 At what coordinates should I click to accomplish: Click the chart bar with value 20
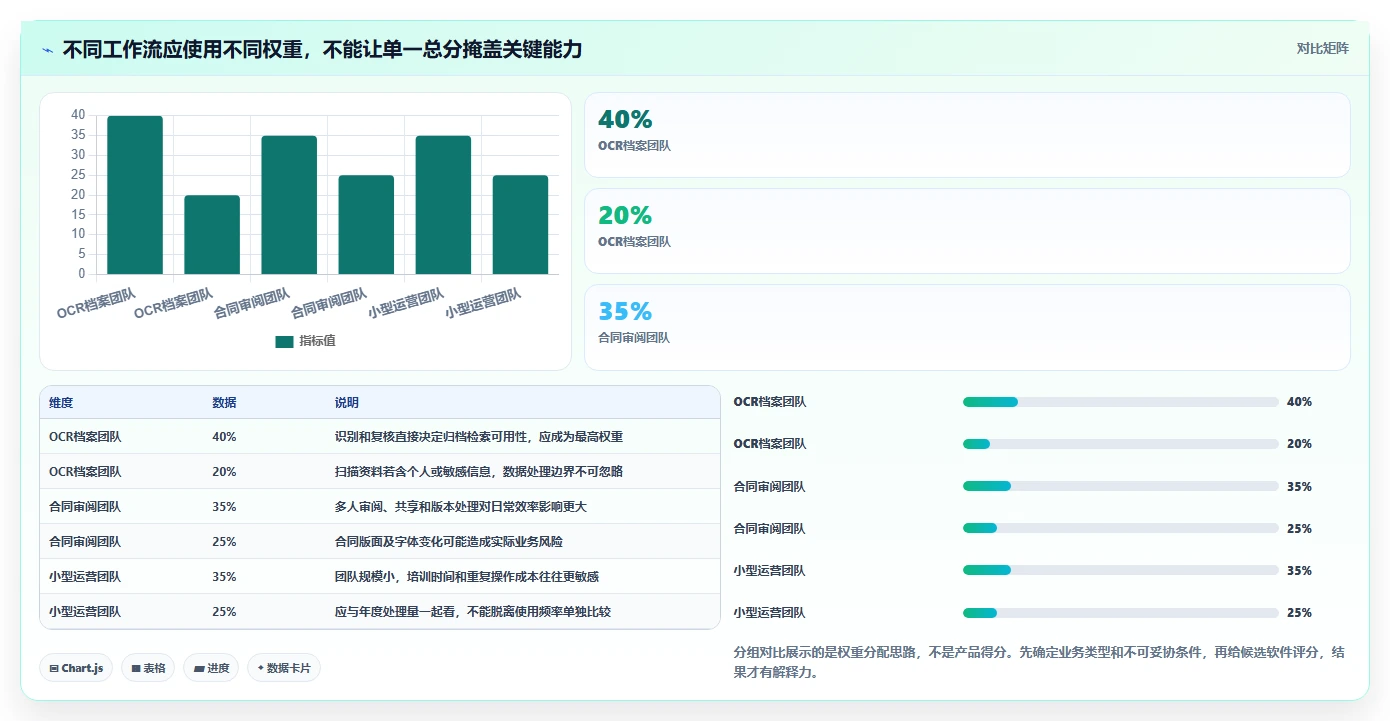tap(212, 235)
